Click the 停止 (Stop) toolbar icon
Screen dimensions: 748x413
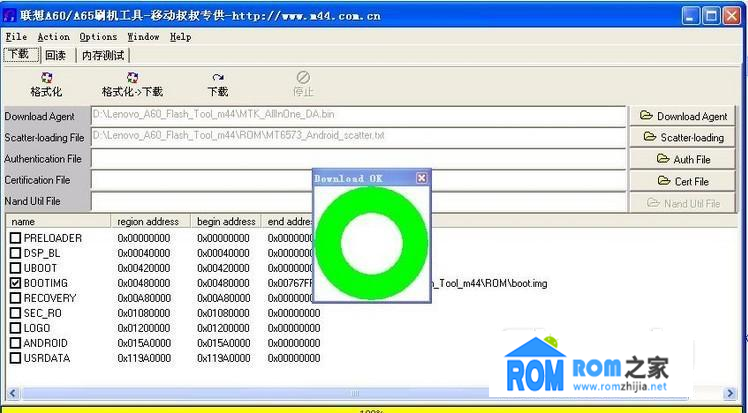pyautogui.click(x=303, y=77)
